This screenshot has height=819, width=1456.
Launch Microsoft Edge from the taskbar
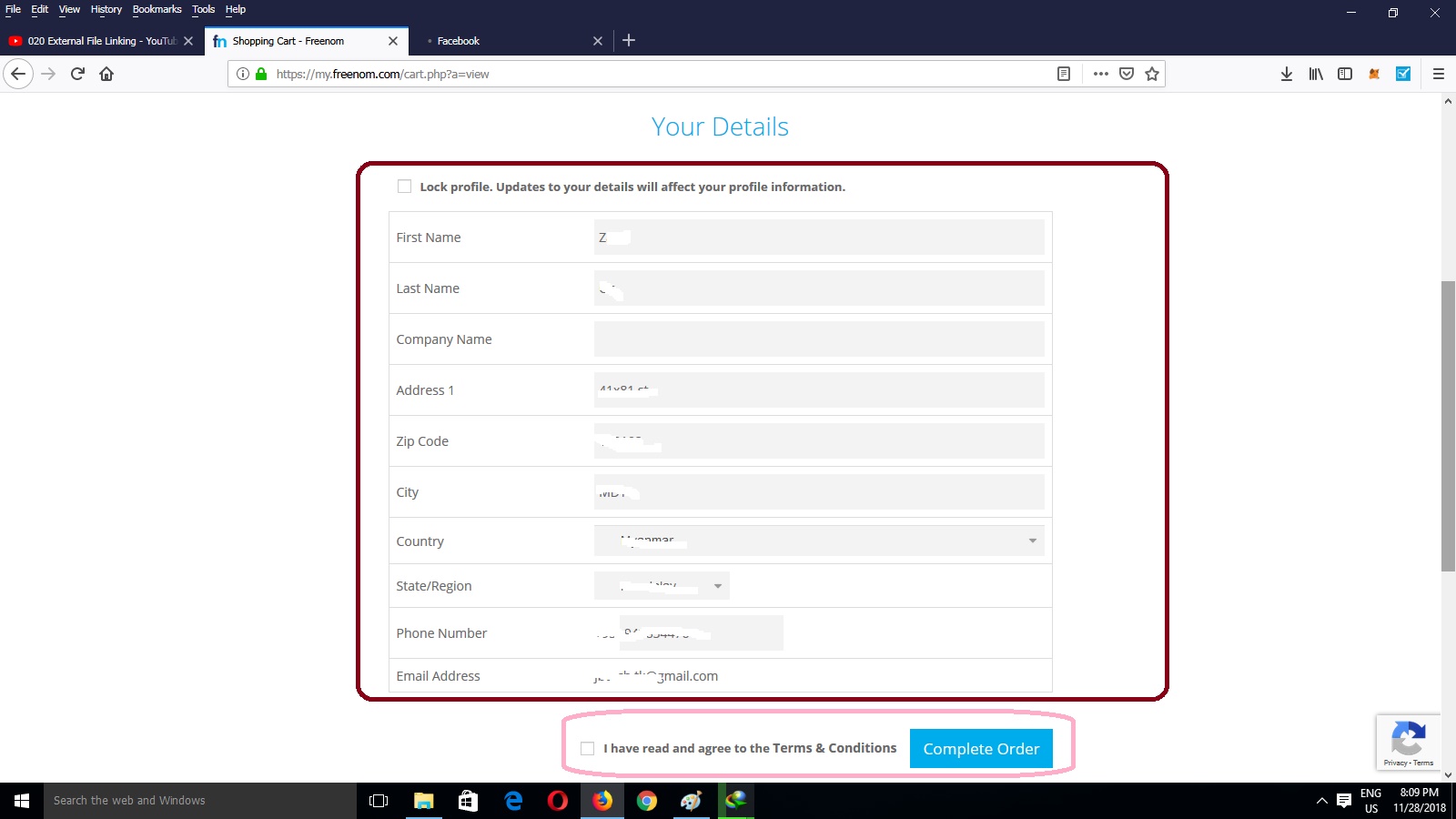coord(513,801)
